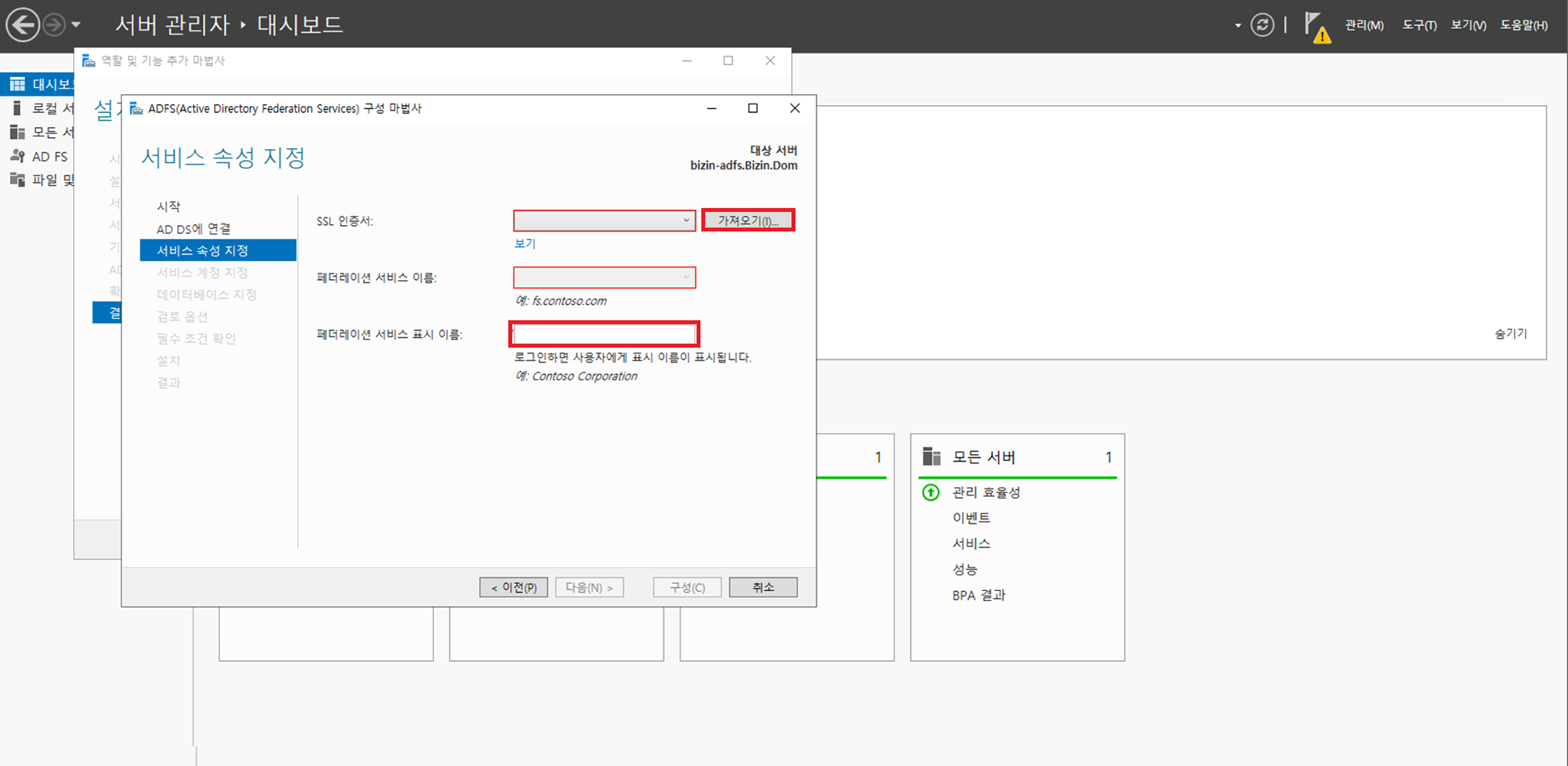Click the forward navigation arrow icon
The height and width of the screenshot is (766, 1568).
click(x=53, y=25)
